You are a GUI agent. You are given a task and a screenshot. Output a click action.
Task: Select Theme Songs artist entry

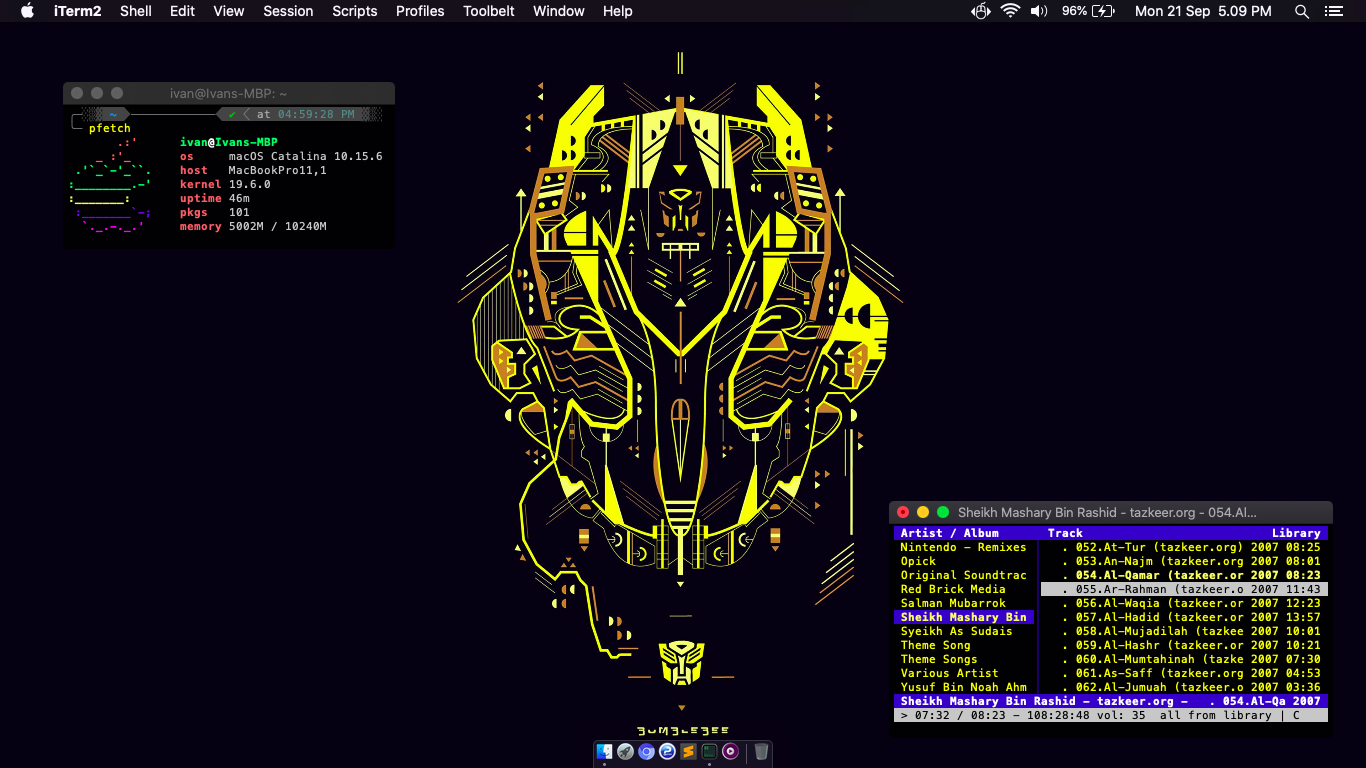(x=939, y=659)
